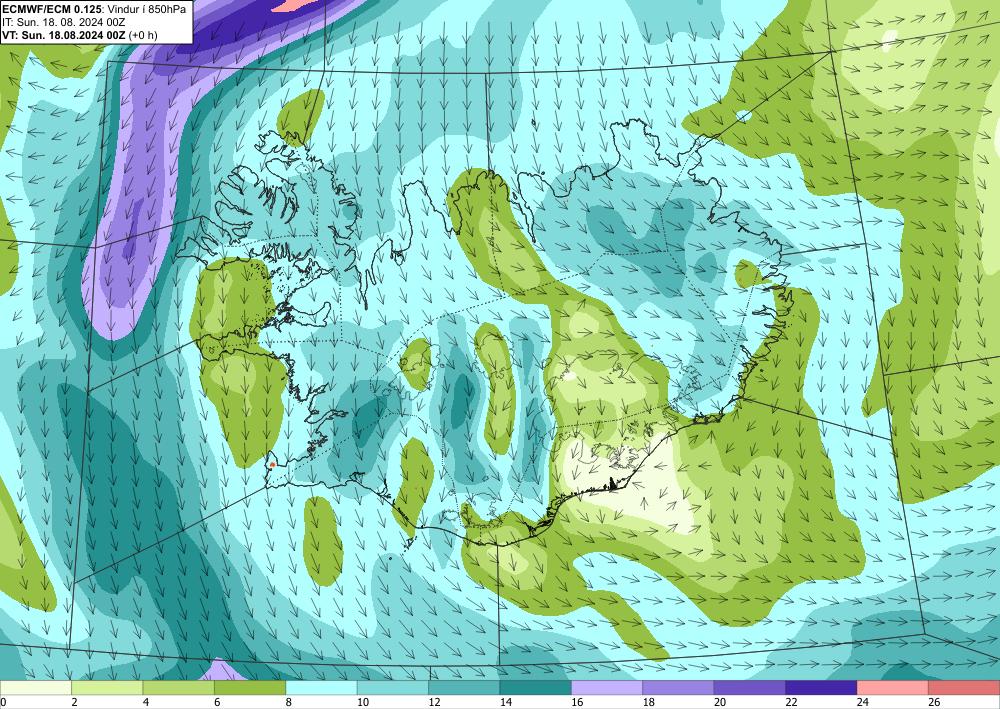Click the dark teal 14–16 legend swatch
Screen dimensions: 1000x709
tap(536, 688)
